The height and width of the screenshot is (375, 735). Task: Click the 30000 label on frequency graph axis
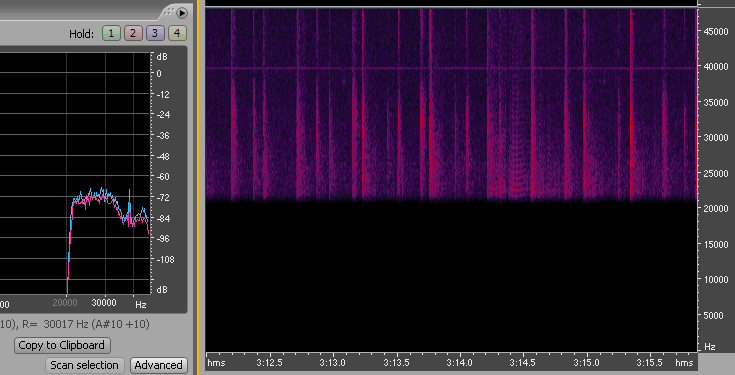pos(104,303)
